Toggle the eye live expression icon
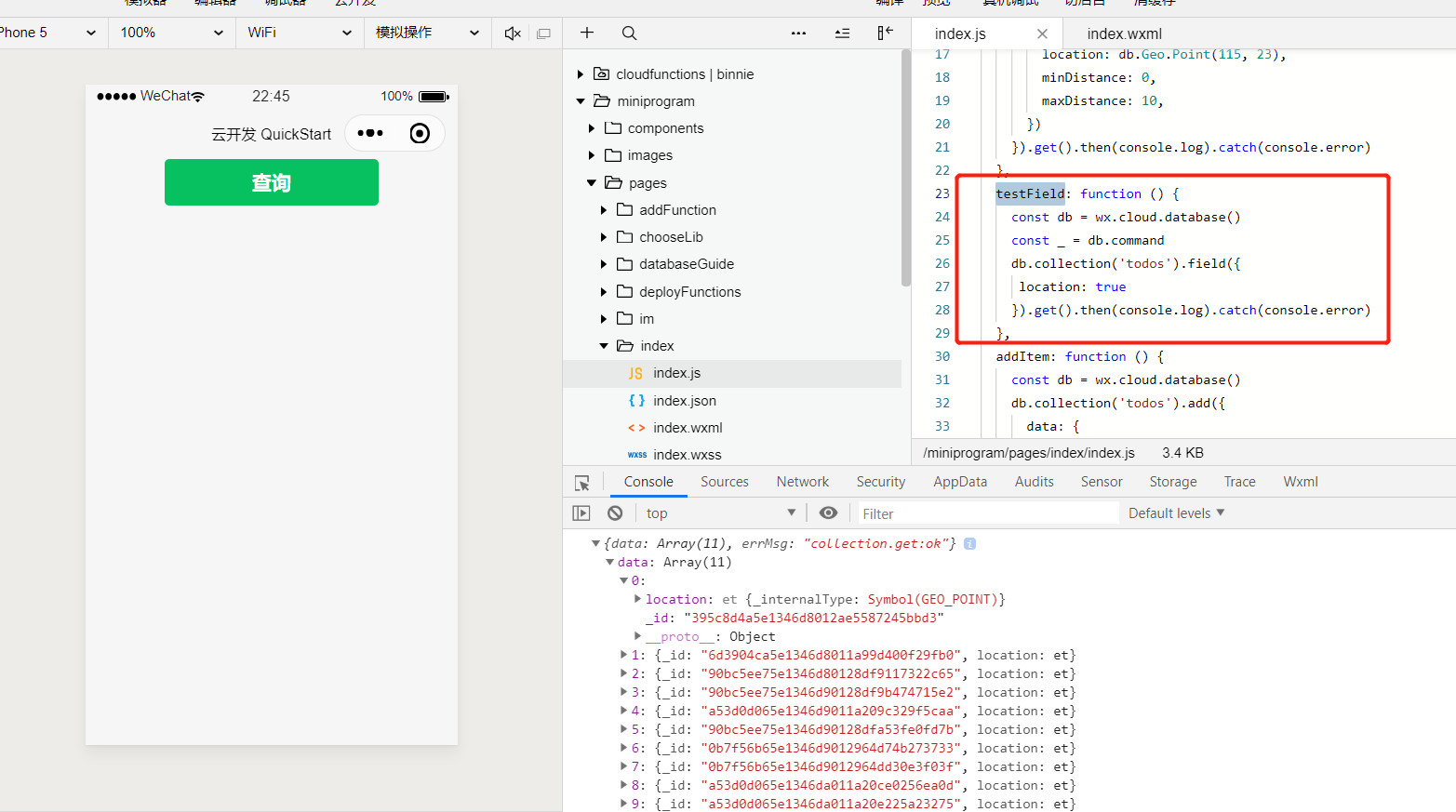This screenshot has width=1456, height=812. [x=828, y=513]
